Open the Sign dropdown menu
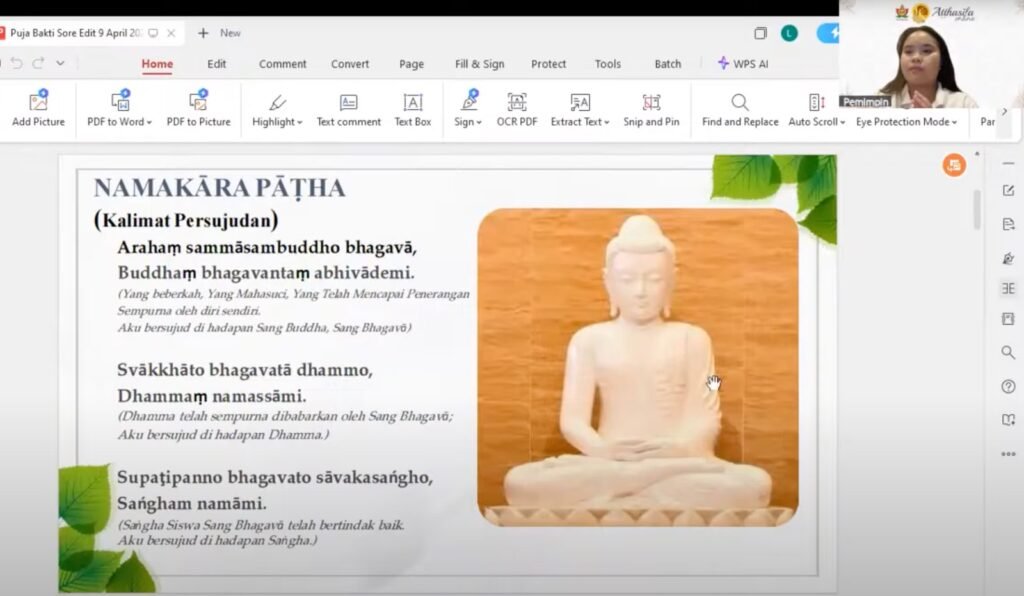The height and width of the screenshot is (596, 1024). (x=479, y=123)
